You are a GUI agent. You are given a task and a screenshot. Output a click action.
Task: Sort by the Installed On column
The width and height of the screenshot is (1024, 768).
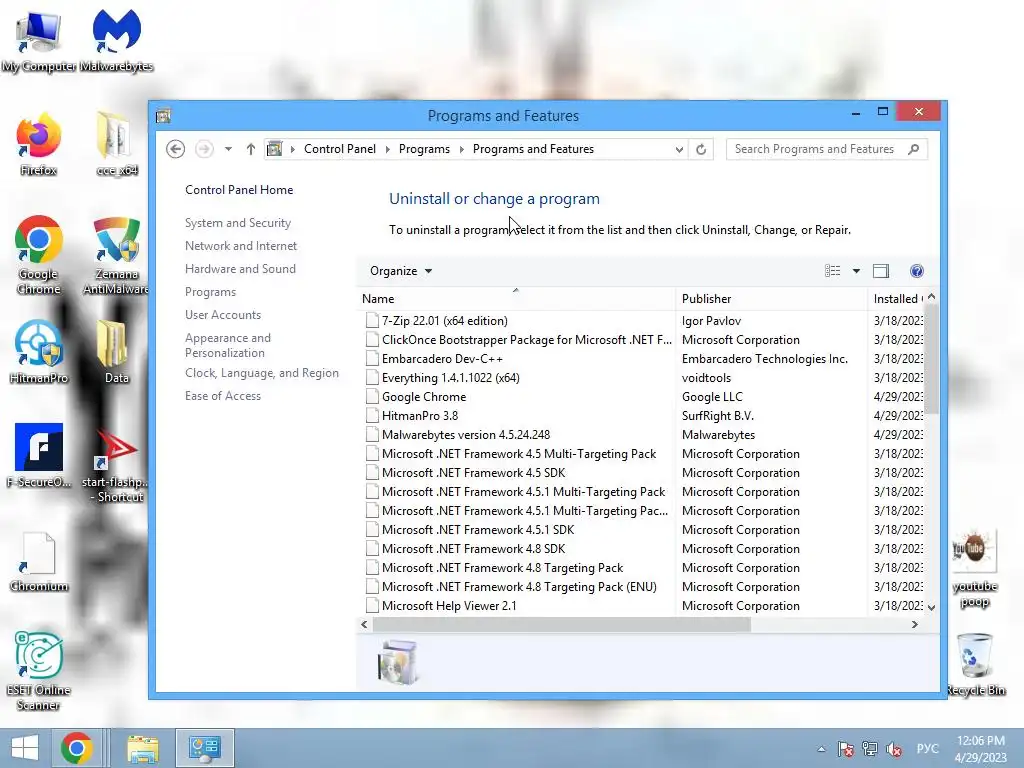(x=897, y=298)
